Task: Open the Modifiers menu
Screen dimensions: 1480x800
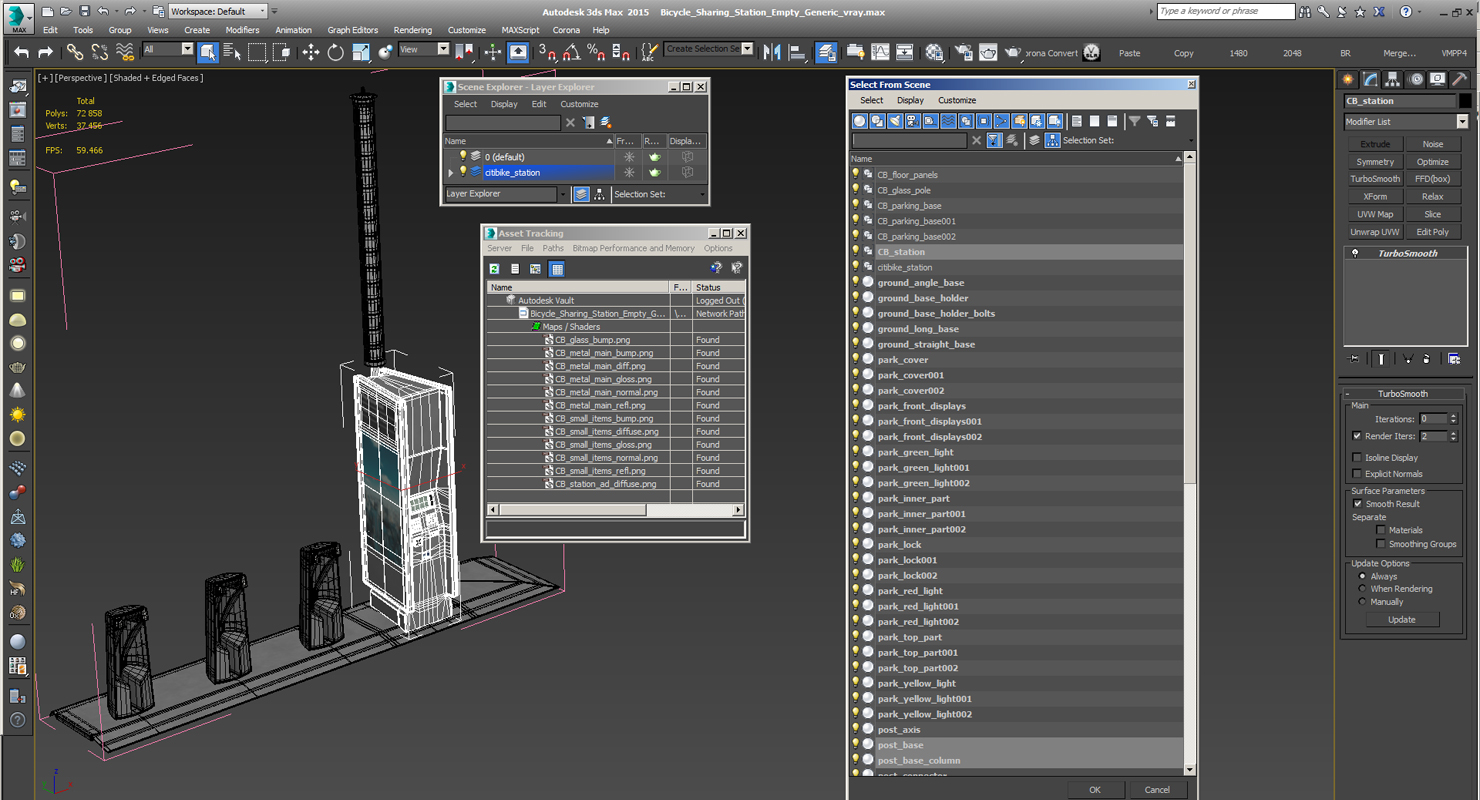Action: click(x=242, y=30)
